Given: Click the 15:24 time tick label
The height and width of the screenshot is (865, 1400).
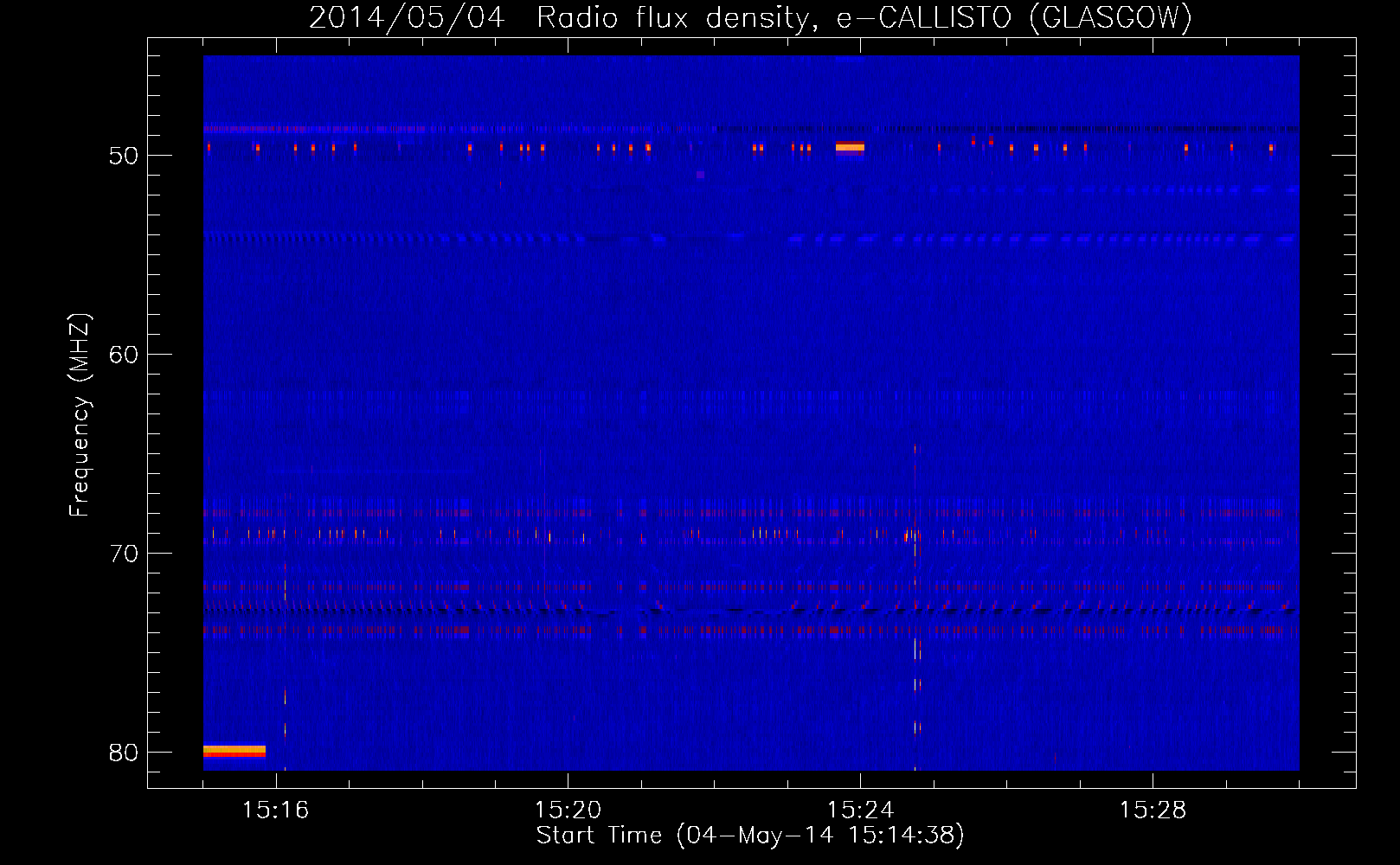Looking at the screenshot, I should tap(860, 811).
